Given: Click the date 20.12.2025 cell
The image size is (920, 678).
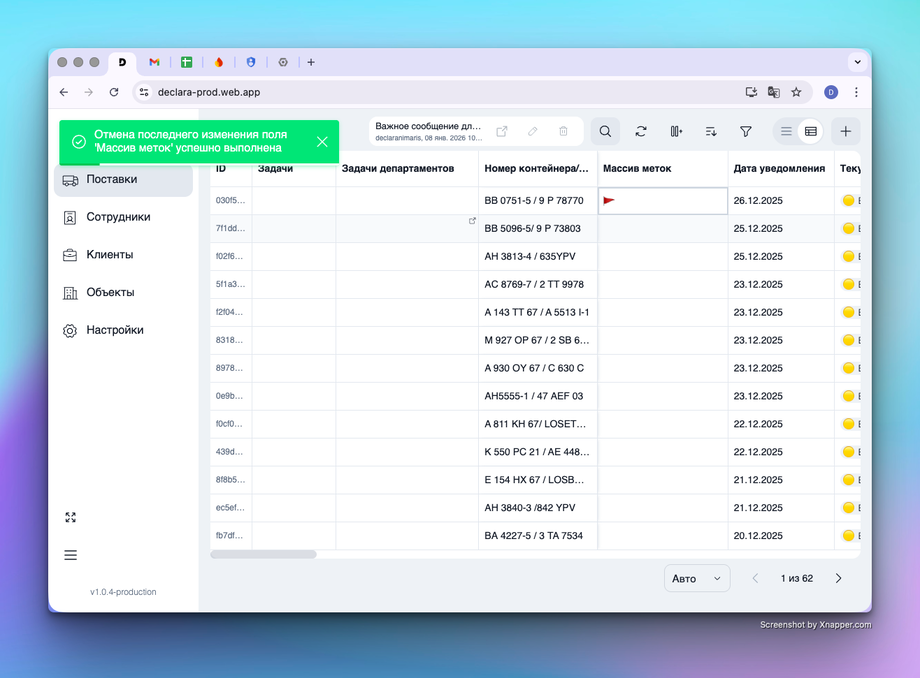Looking at the screenshot, I should 781,535.
